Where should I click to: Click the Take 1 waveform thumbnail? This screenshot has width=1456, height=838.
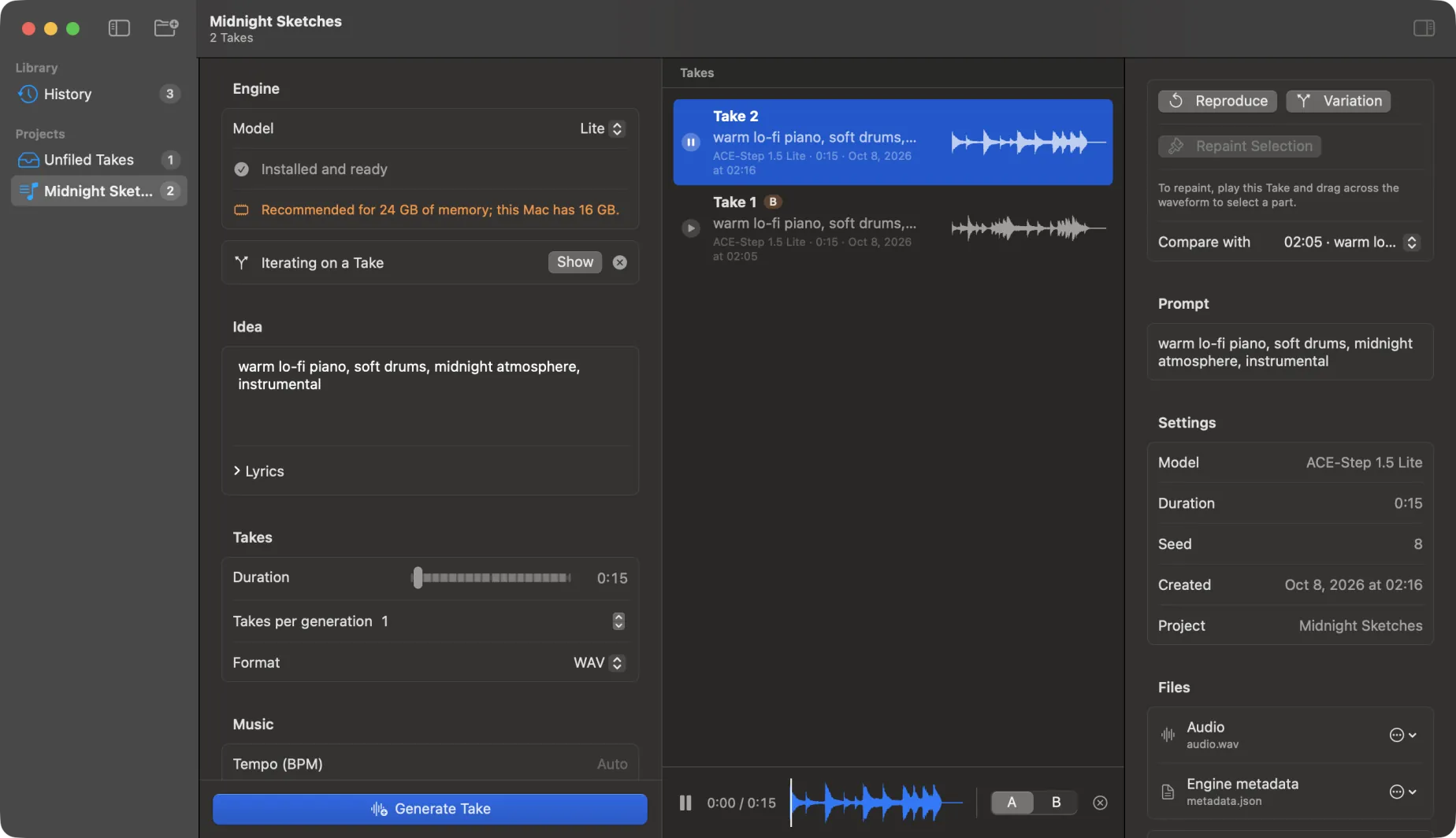click(x=1028, y=228)
